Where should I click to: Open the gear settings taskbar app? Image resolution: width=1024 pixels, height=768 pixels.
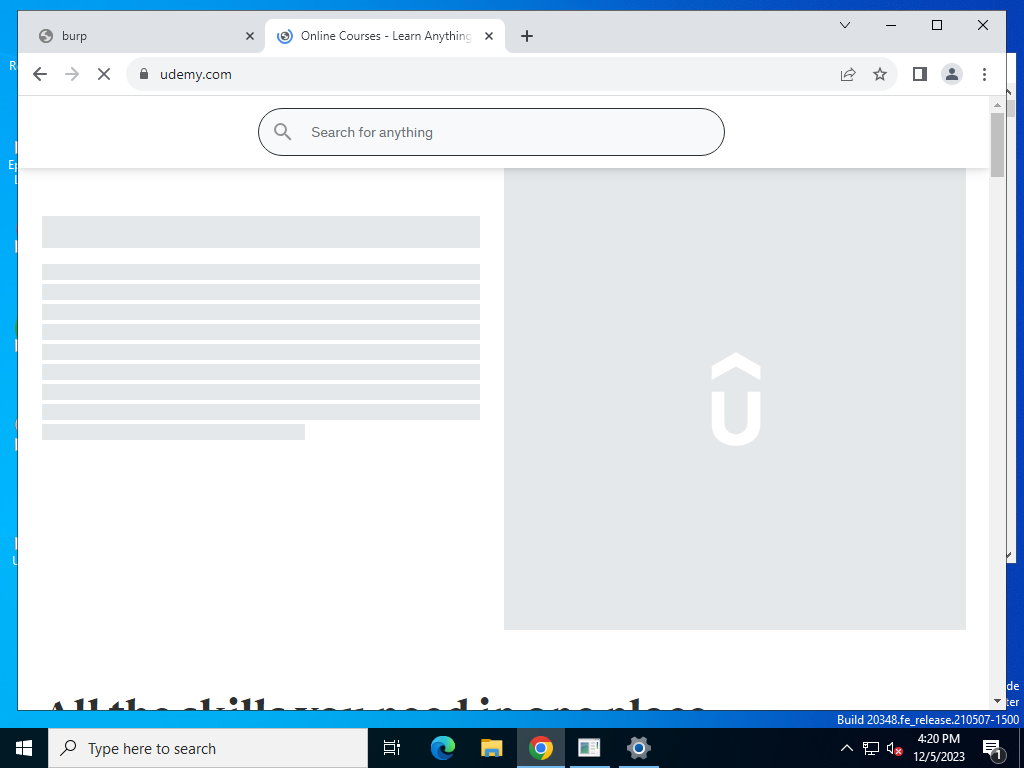click(638, 748)
